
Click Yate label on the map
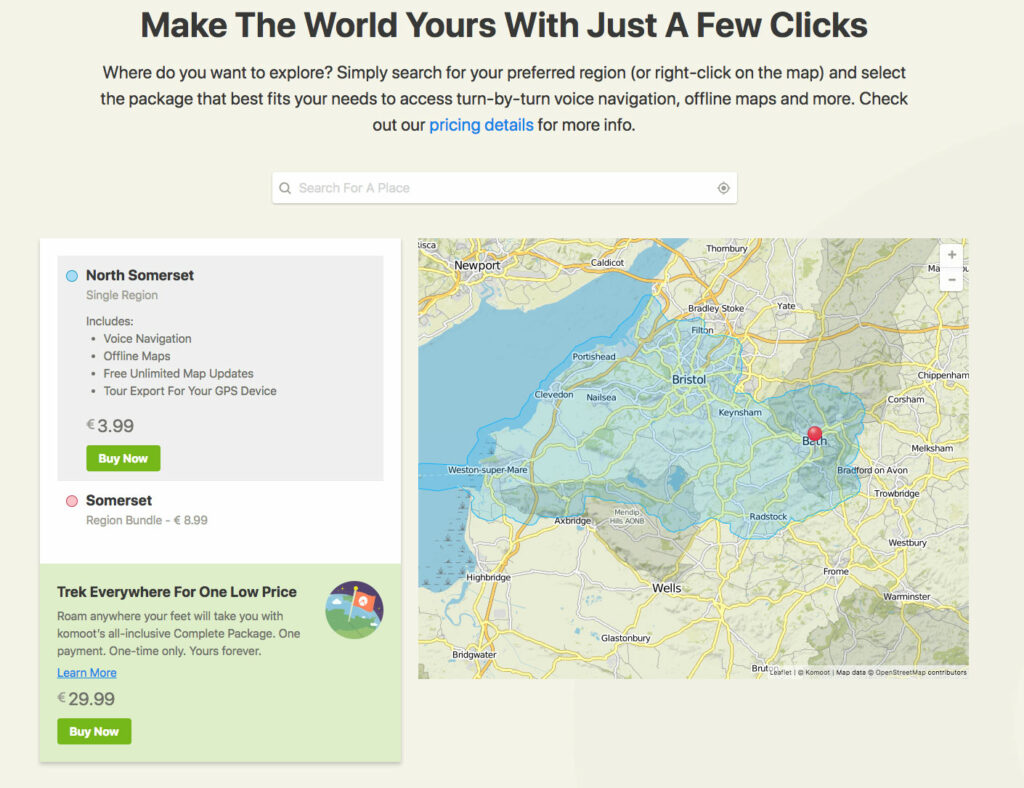pyautogui.click(x=786, y=306)
